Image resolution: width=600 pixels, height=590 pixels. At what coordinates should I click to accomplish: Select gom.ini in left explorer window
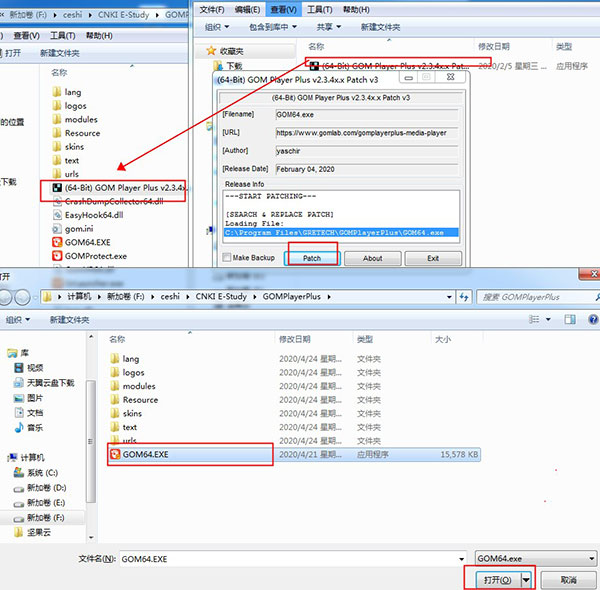(73, 229)
